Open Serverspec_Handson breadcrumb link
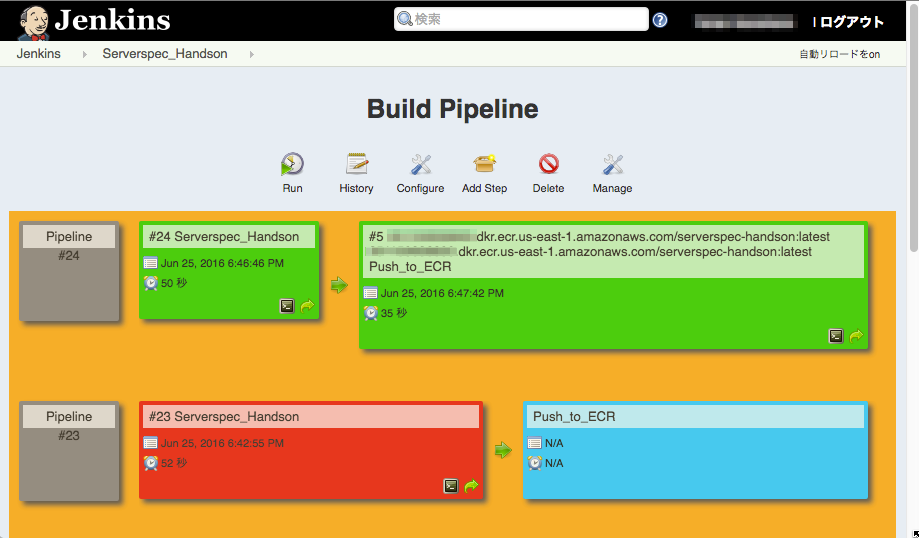 click(x=165, y=53)
